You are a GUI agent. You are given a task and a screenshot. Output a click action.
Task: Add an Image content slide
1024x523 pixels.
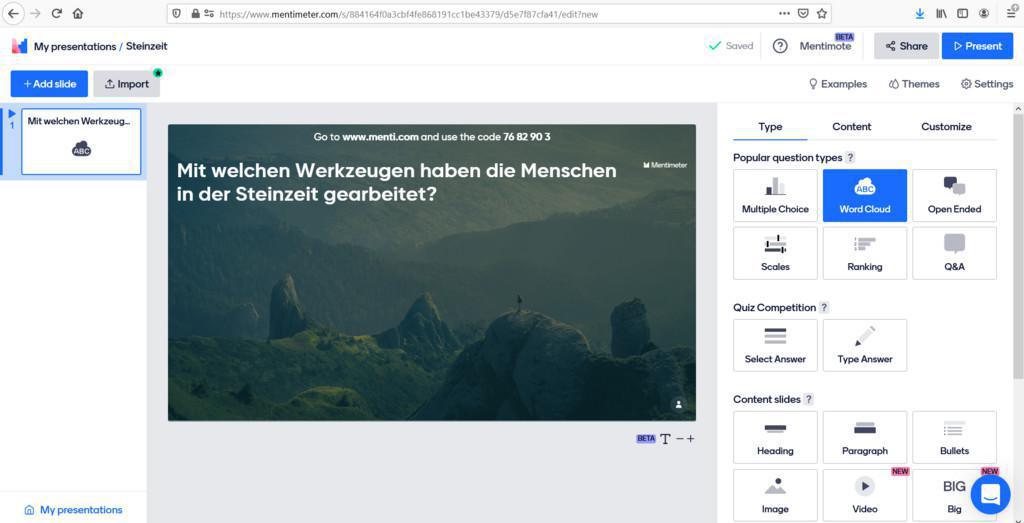pos(775,495)
